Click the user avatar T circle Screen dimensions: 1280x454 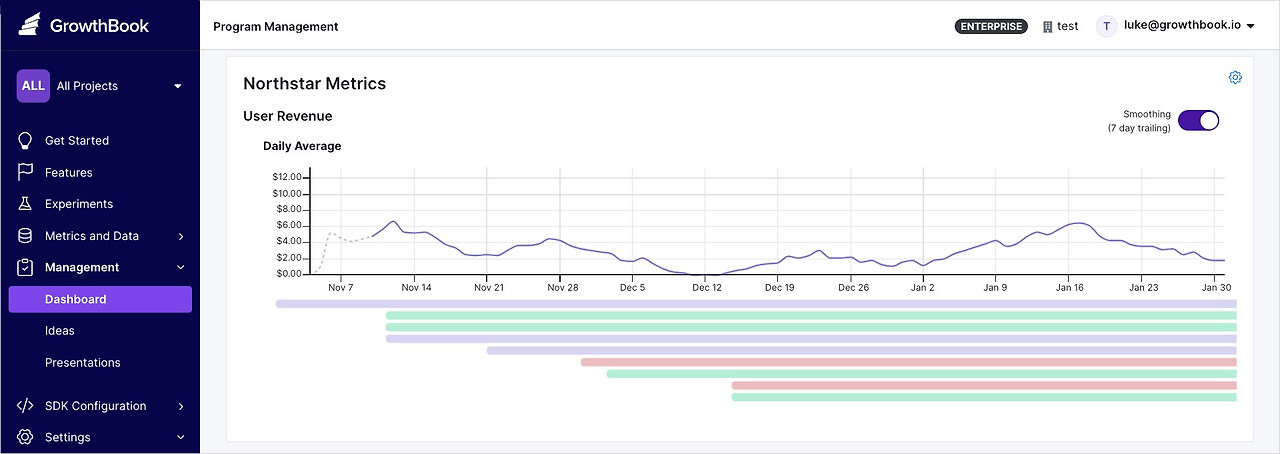point(1106,27)
